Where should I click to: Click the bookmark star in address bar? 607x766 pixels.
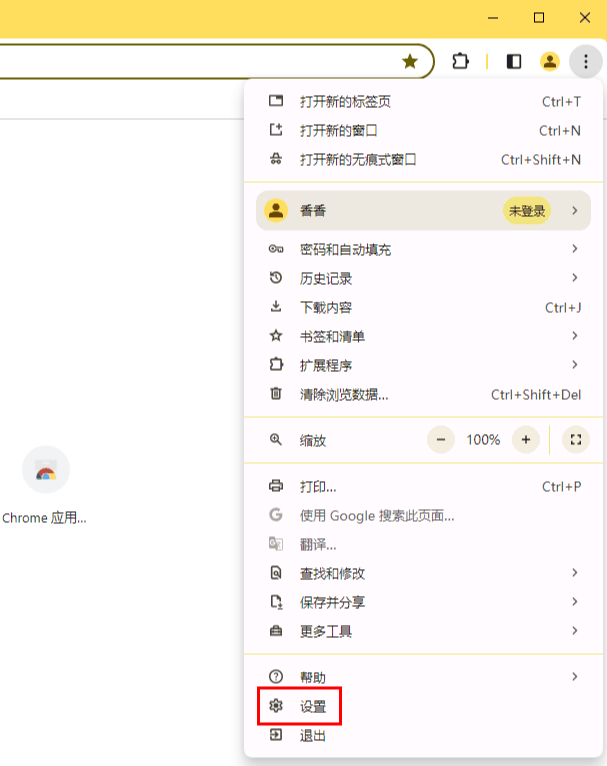tap(410, 62)
